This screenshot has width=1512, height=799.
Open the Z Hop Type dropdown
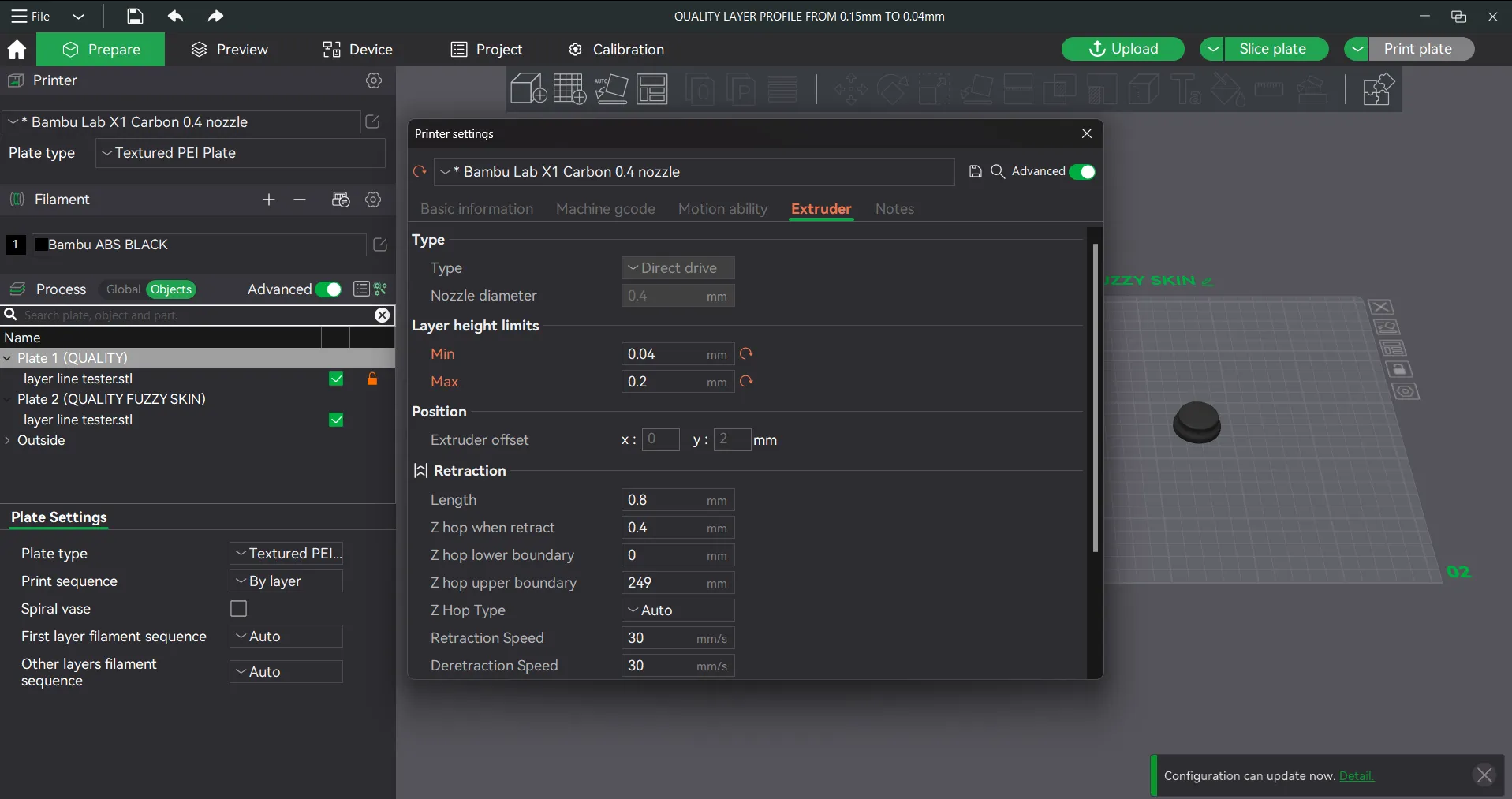pyautogui.click(x=678, y=610)
